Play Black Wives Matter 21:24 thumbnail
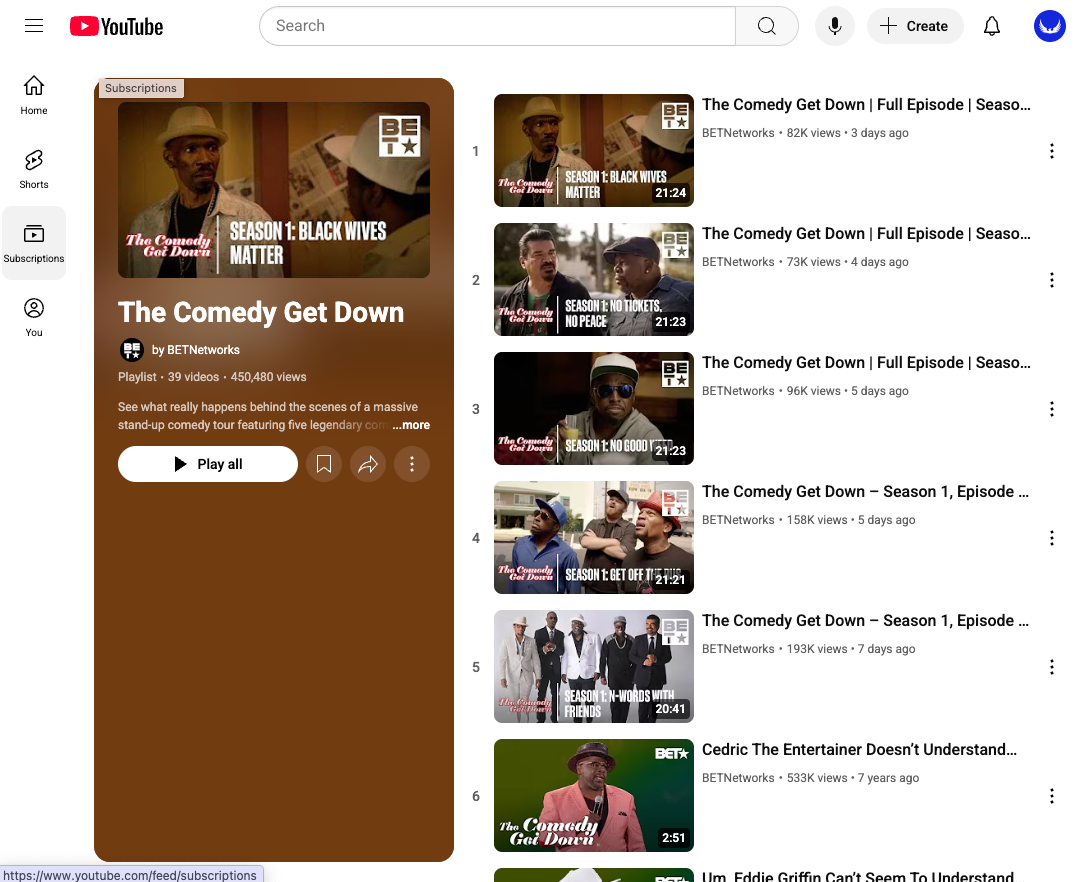The width and height of the screenshot is (1091, 882). pyautogui.click(x=594, y=150)
